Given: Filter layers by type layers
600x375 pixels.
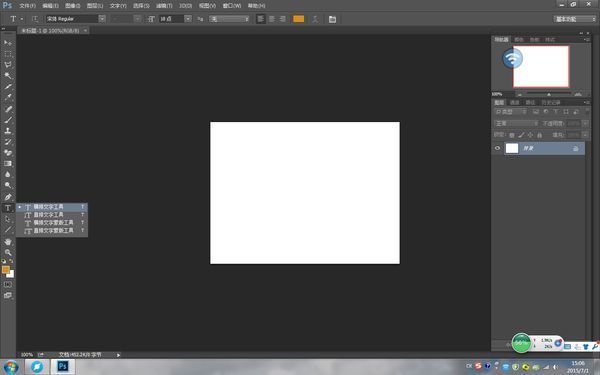Looking at the screenshot, I should tap(556, 112).
